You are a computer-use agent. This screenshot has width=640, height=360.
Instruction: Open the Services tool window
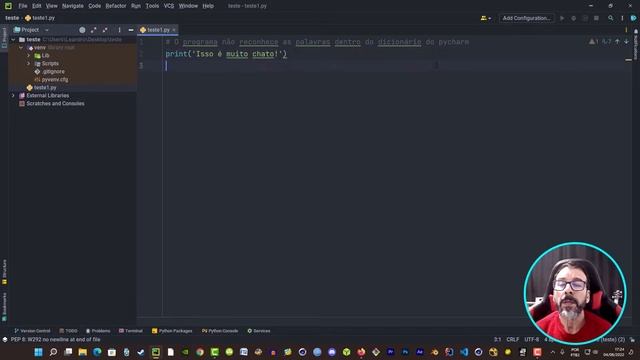click(259, 331)
